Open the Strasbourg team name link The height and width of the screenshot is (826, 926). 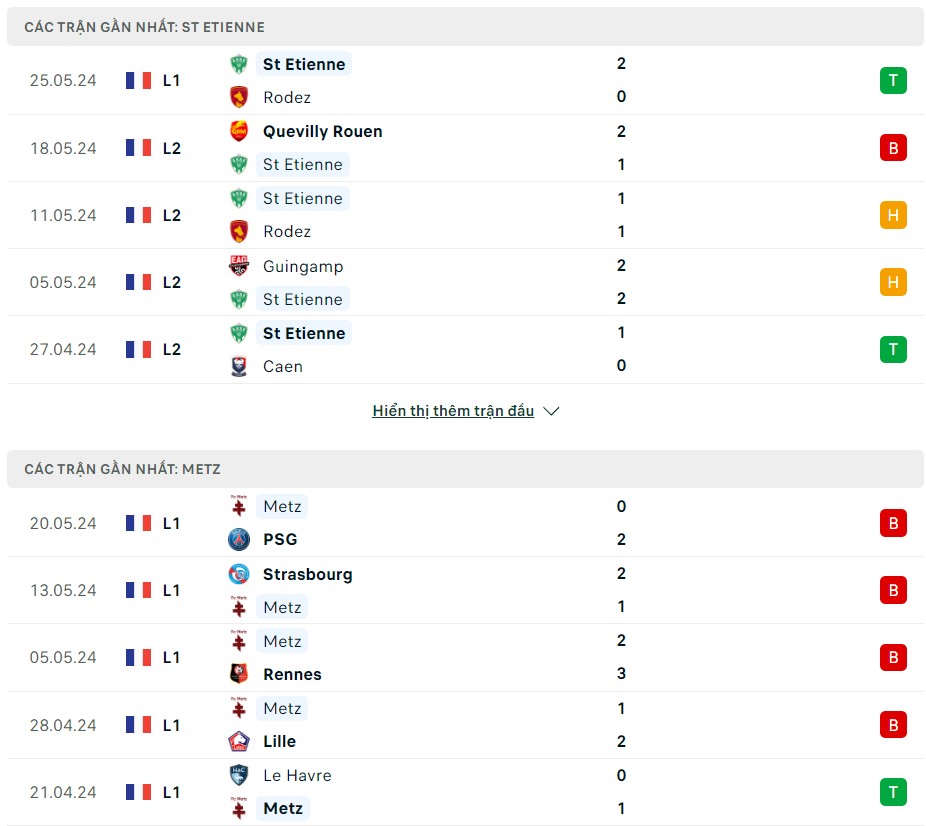[x=307, y=574]
